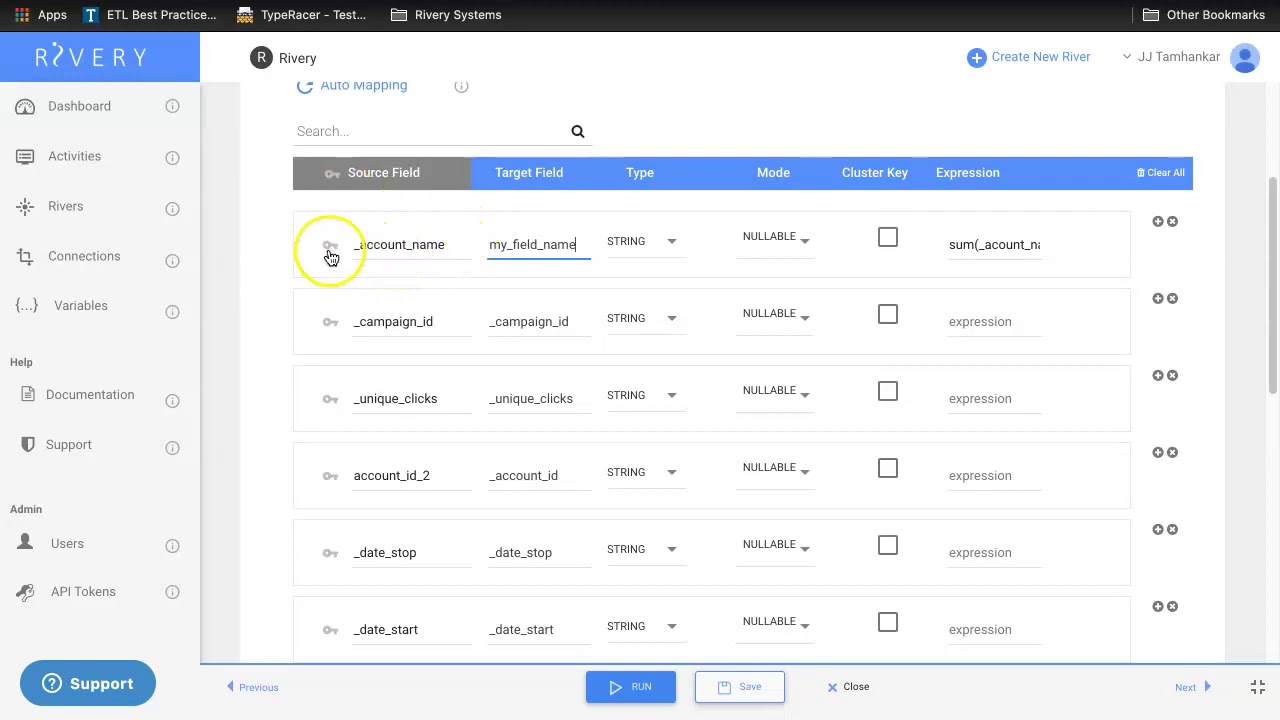Click the Save button
Image resolution: width=1280 pixels, height=720 pixels.
[x=740, y=687]
